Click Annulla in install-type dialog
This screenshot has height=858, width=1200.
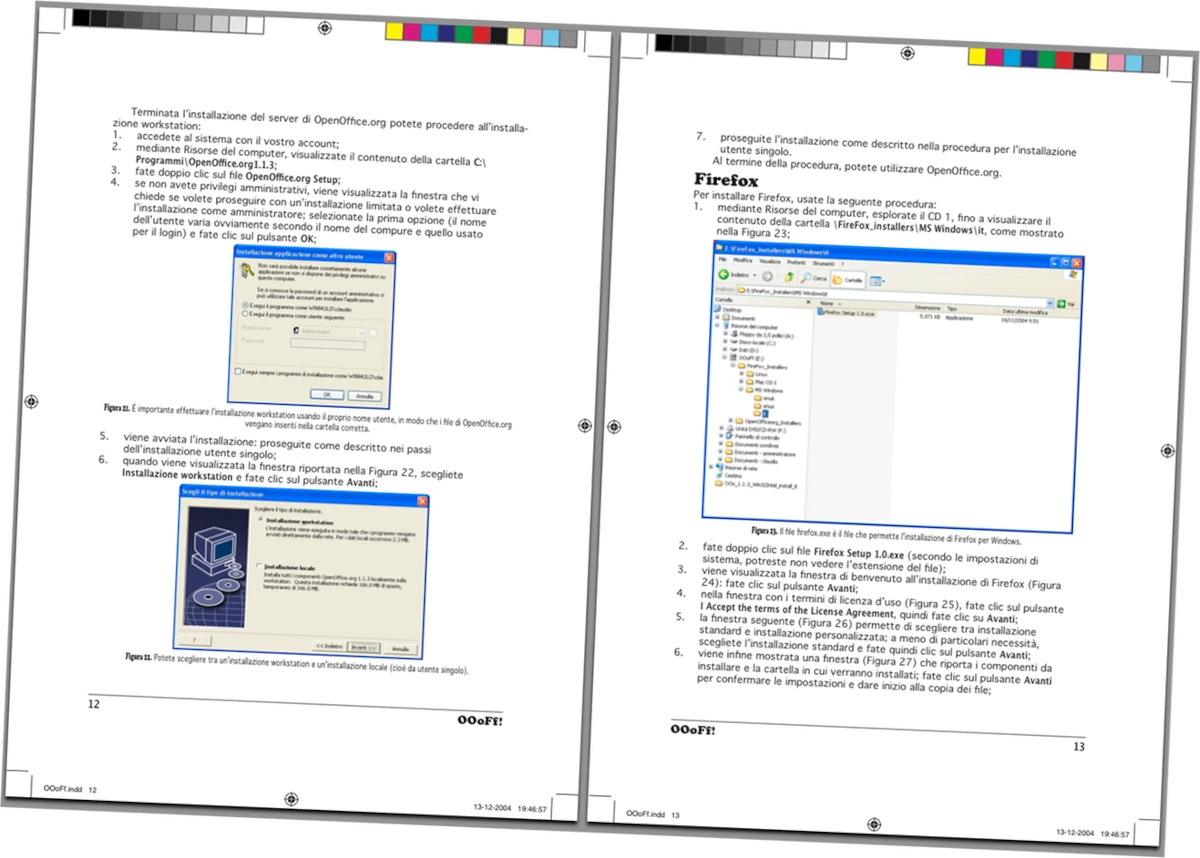tap(400, 649)
